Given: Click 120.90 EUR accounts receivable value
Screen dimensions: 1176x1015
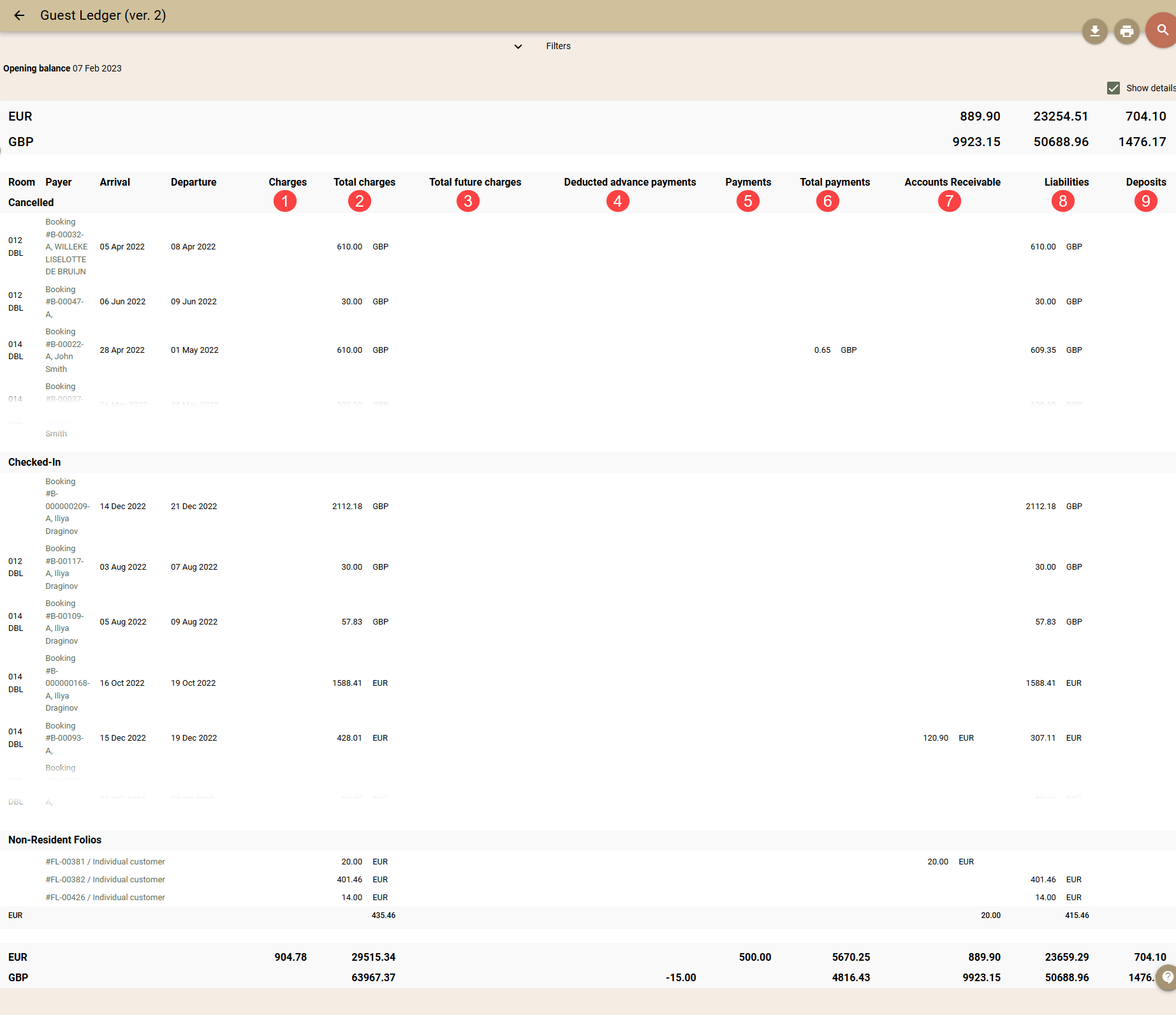Looking at the screenshot, I should point(948,738).
